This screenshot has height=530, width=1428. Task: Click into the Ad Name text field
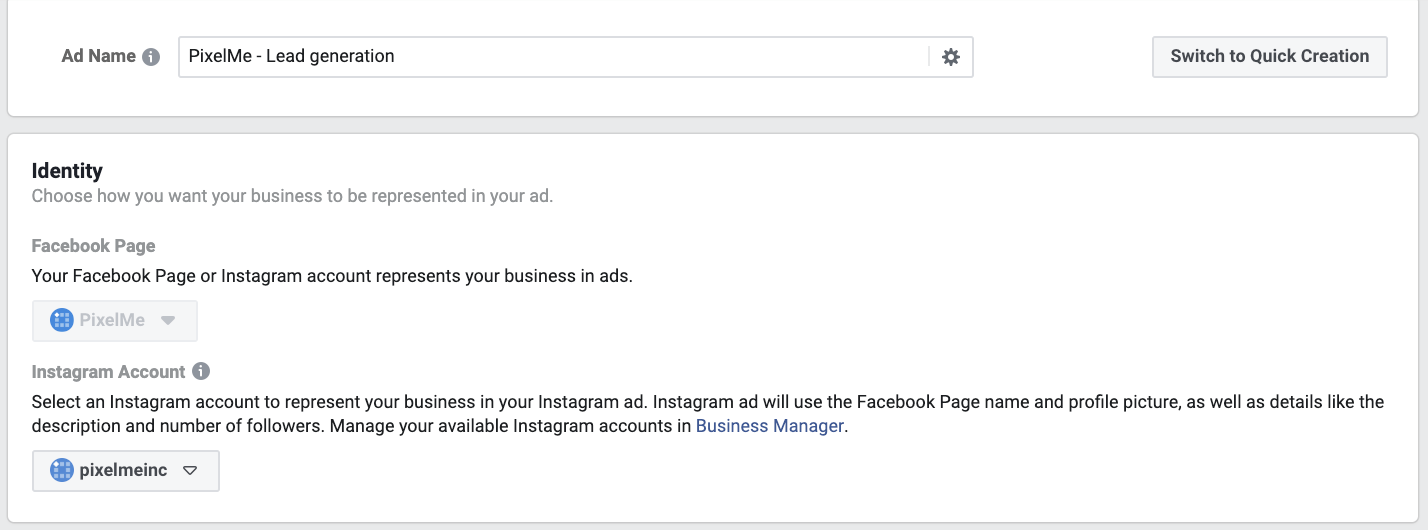(x=553, y=57)
